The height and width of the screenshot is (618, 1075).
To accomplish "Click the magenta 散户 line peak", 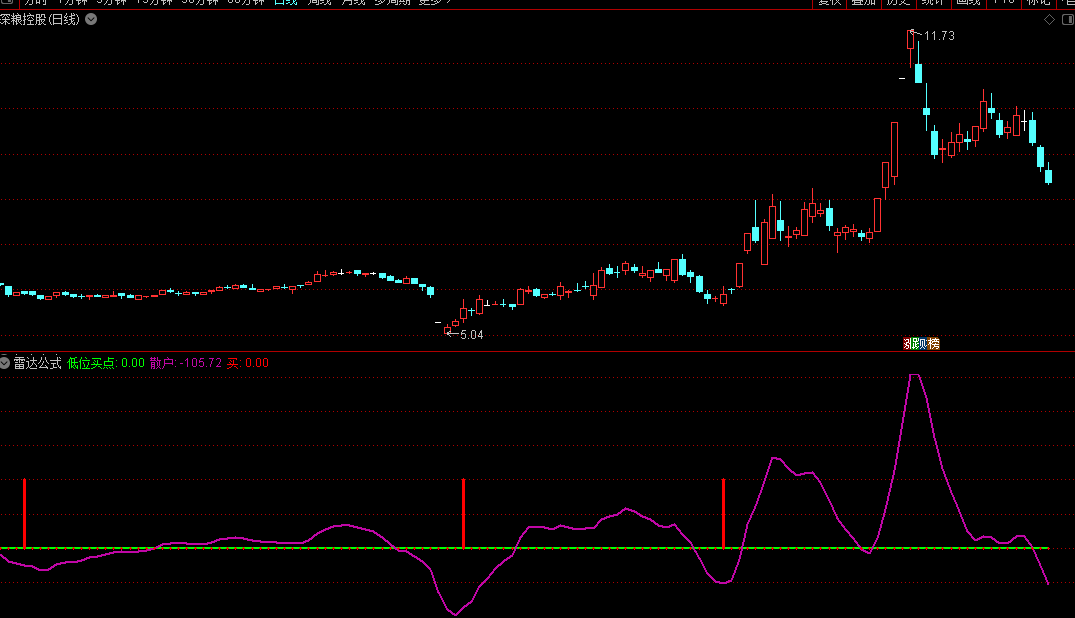I will (914, 375).
